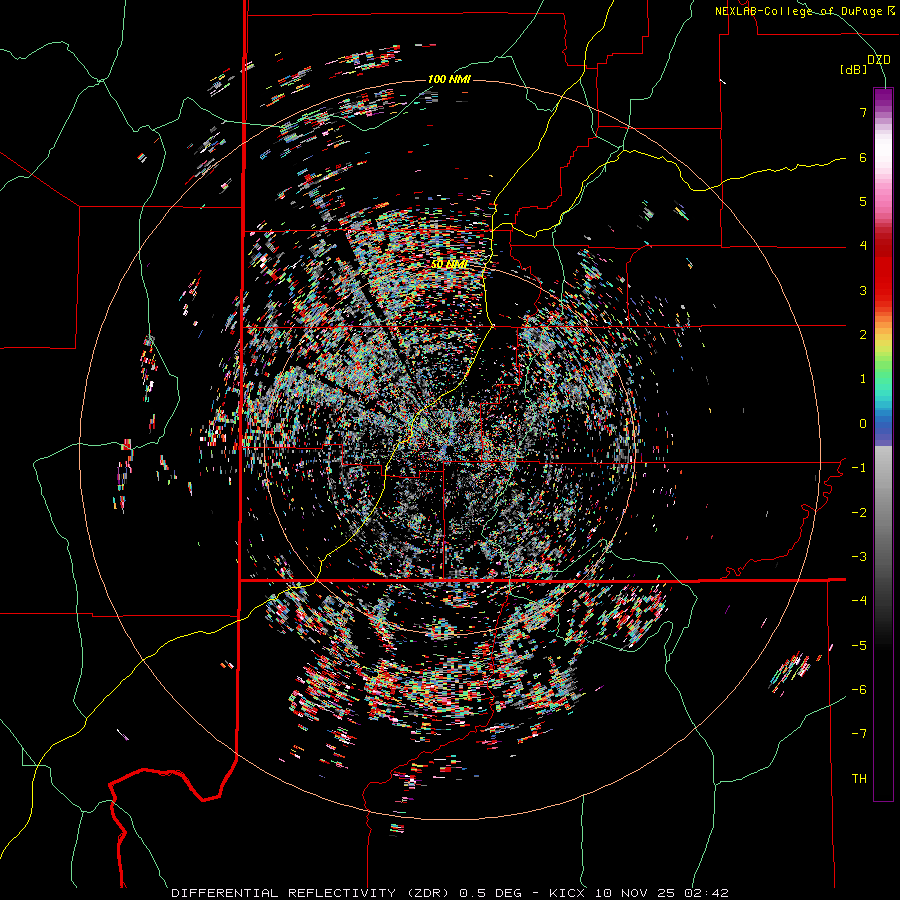Click the 2 tick label on color scale
The width and height of the screenshot is (900, 900).
coord(863,335)
